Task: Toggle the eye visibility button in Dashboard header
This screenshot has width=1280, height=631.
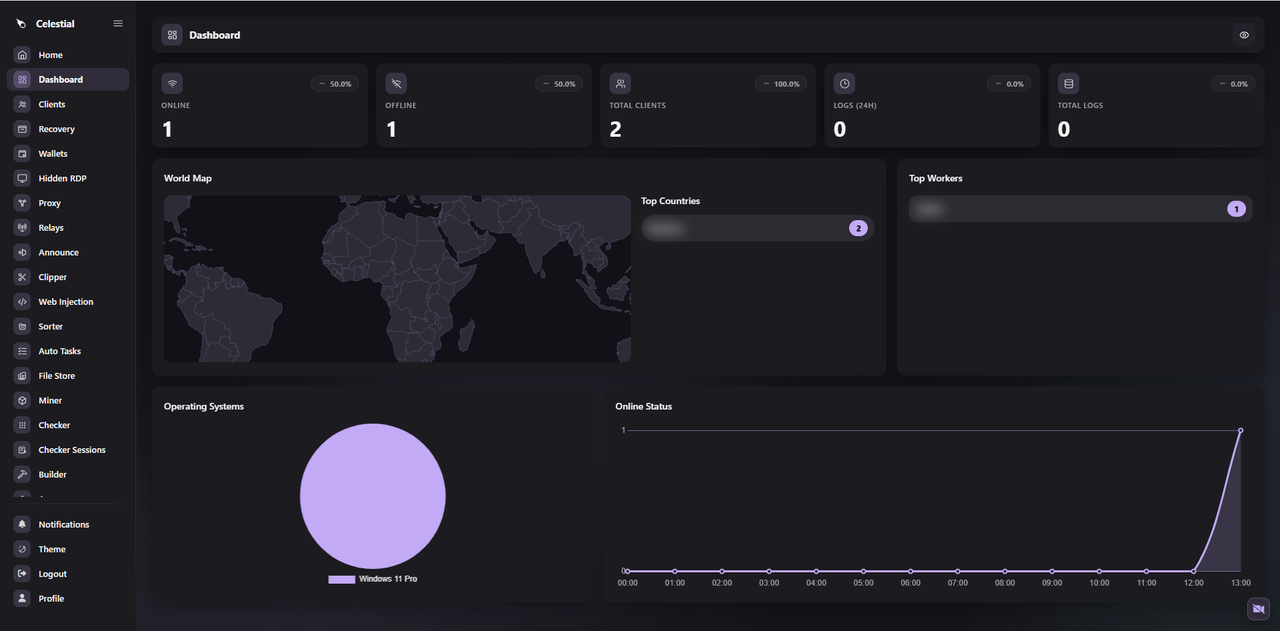Action: pyautogui.click(x=1244, y=35)
